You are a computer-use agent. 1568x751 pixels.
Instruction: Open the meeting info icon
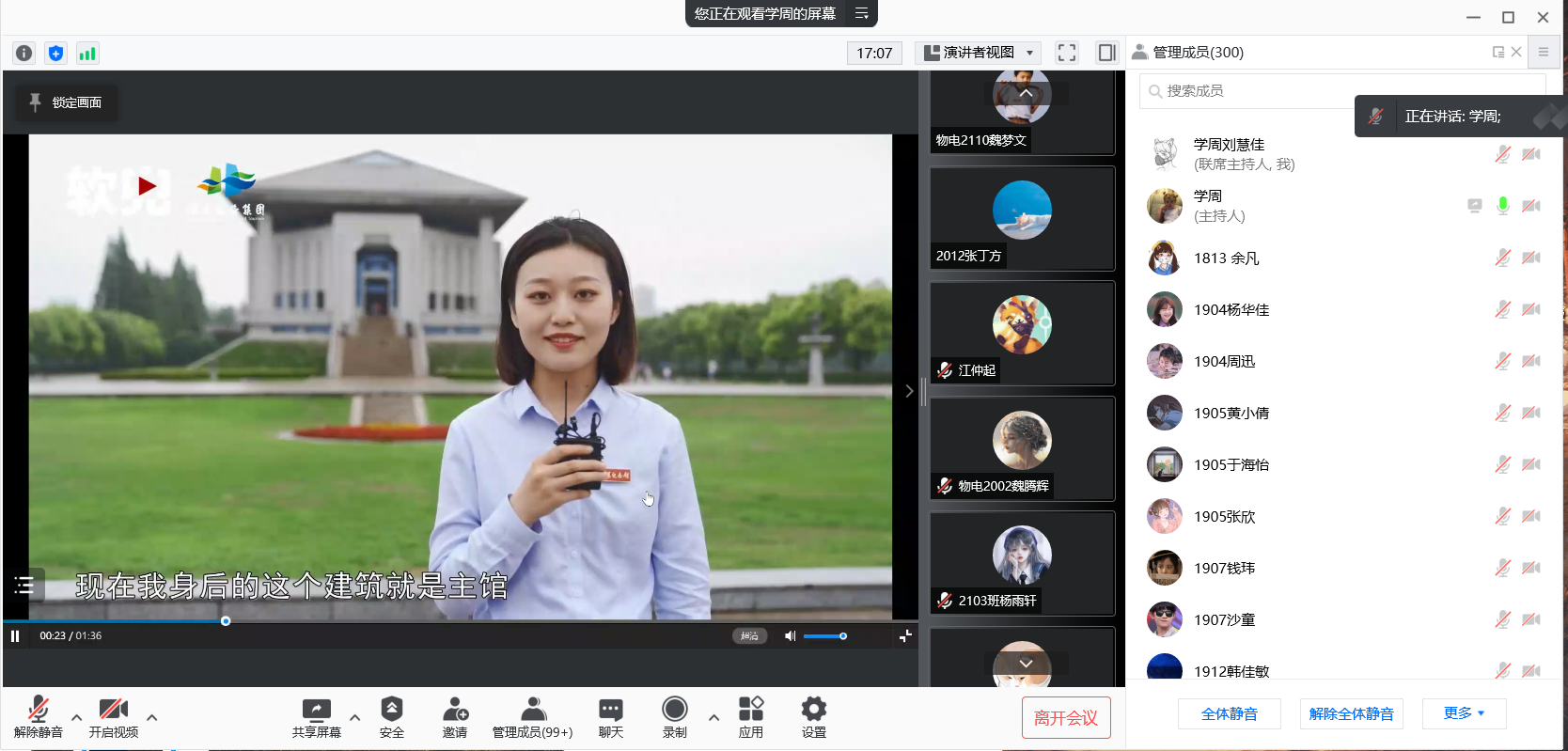pos(24,54)
